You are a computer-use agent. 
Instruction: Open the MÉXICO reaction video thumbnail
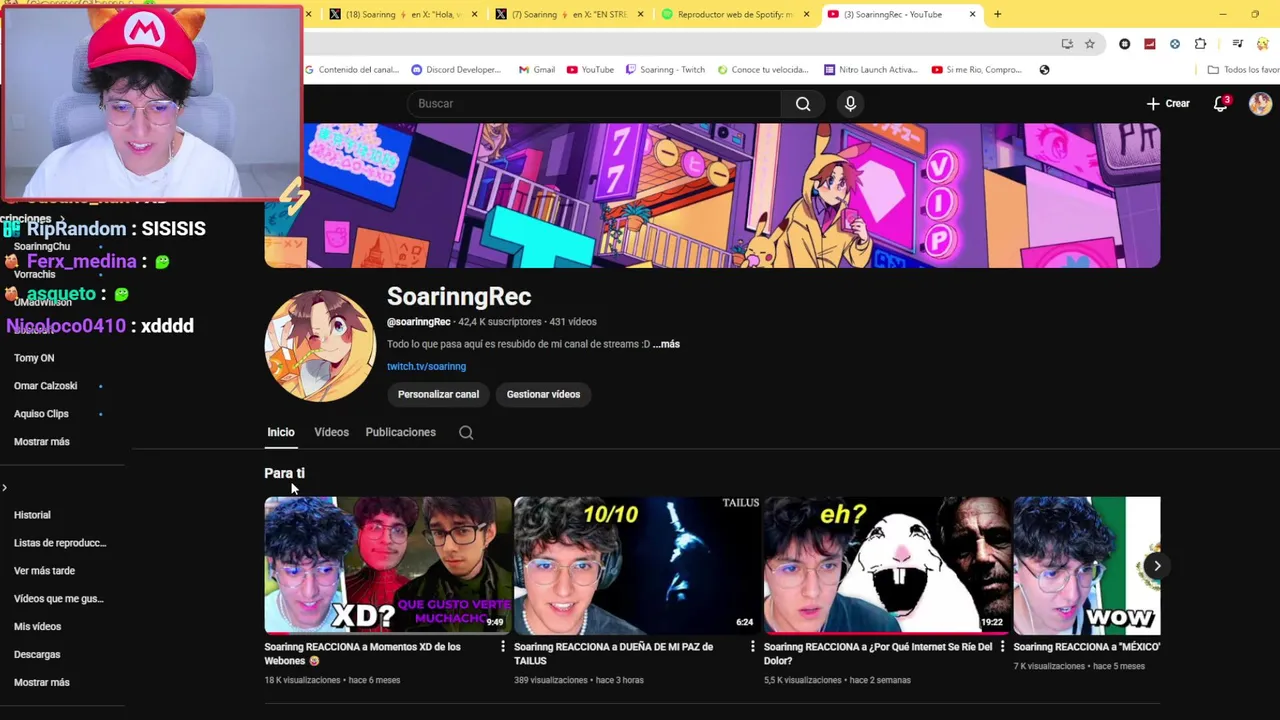point(1087,565)
